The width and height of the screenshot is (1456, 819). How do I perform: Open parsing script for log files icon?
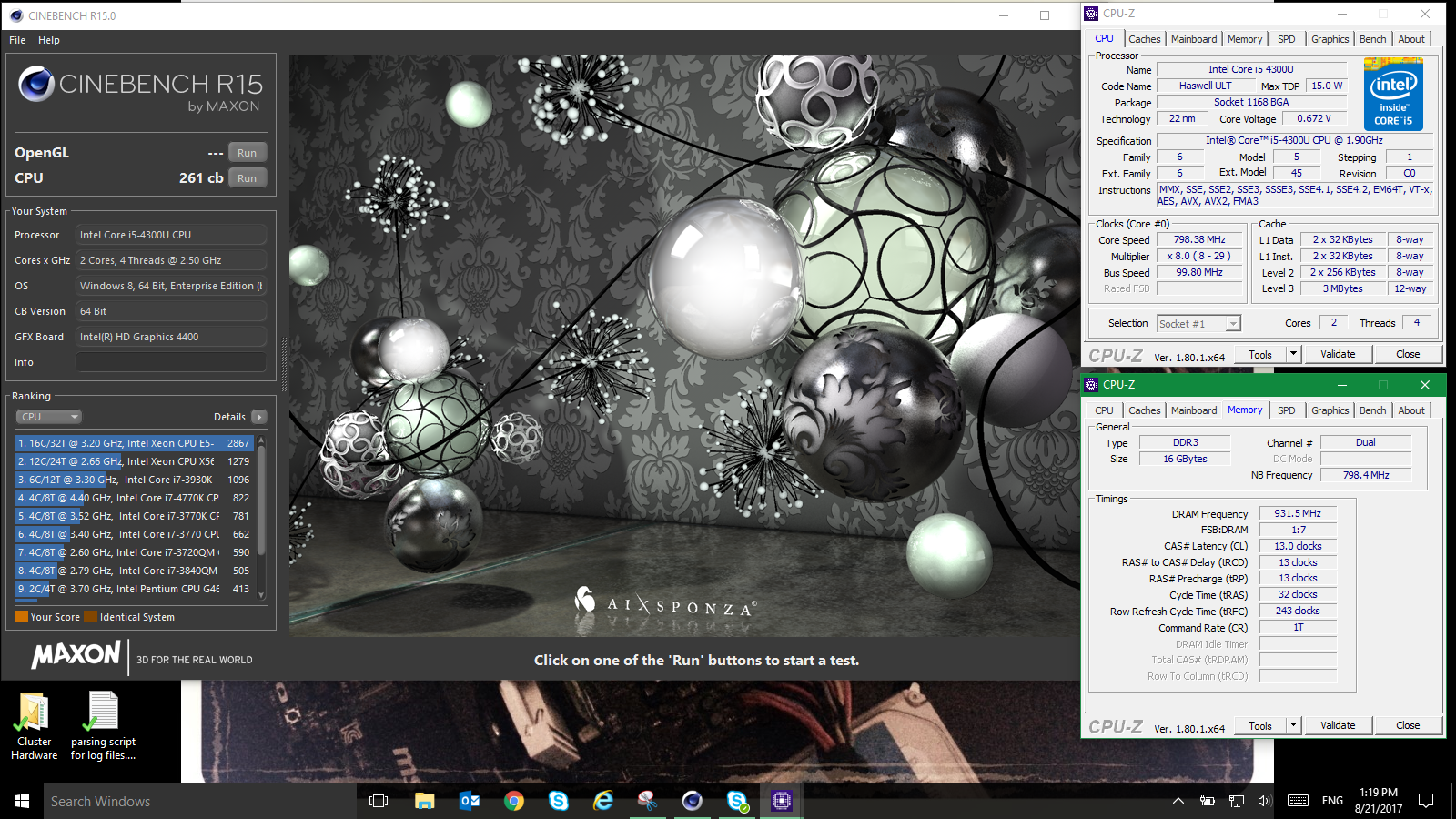click(x=103, y=725)
